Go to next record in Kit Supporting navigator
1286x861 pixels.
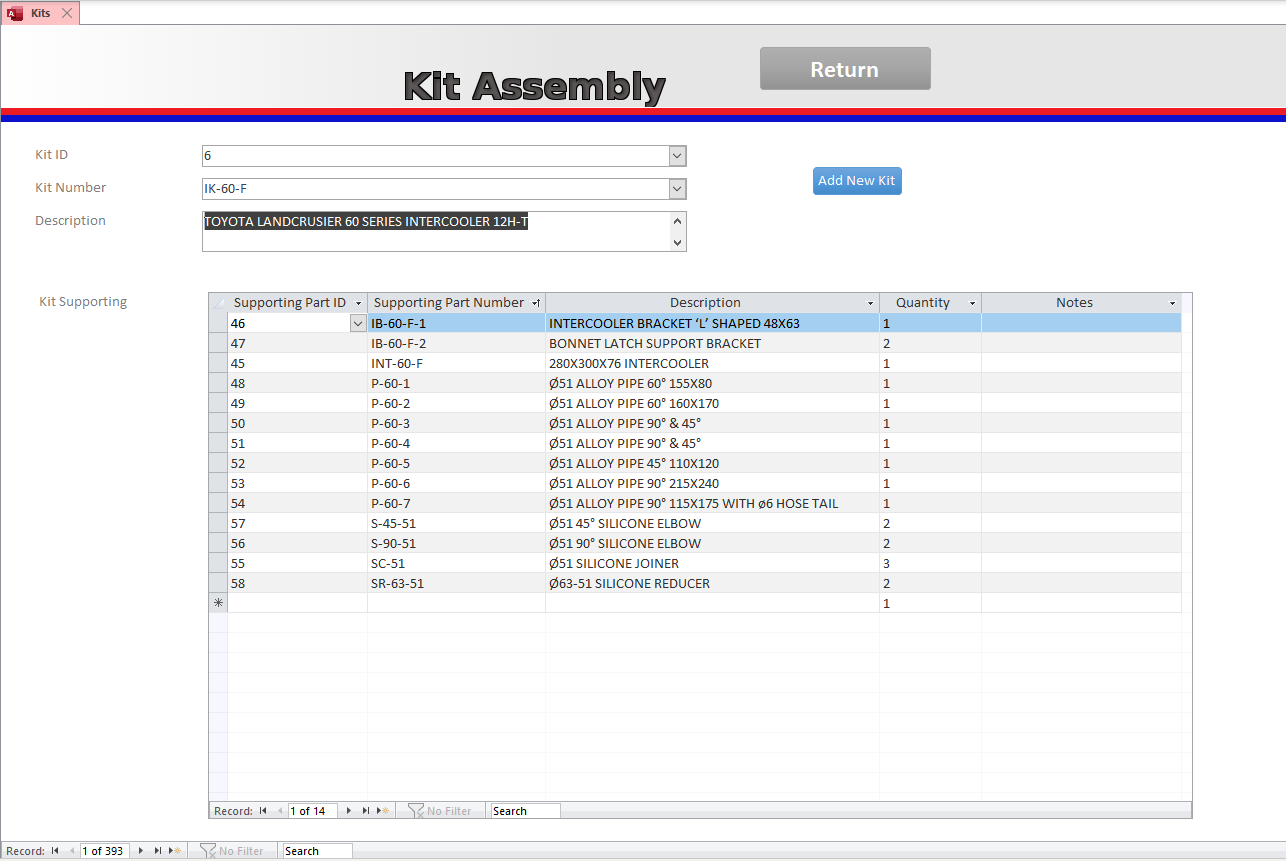[349, 811]
